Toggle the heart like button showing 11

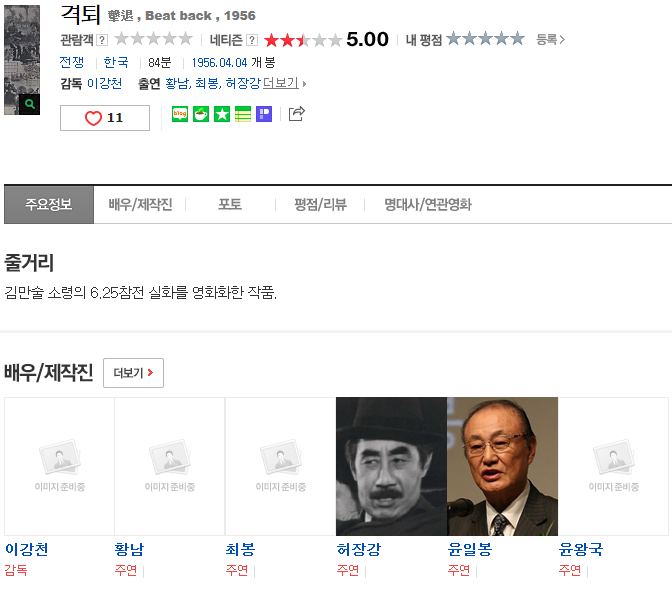105,118
